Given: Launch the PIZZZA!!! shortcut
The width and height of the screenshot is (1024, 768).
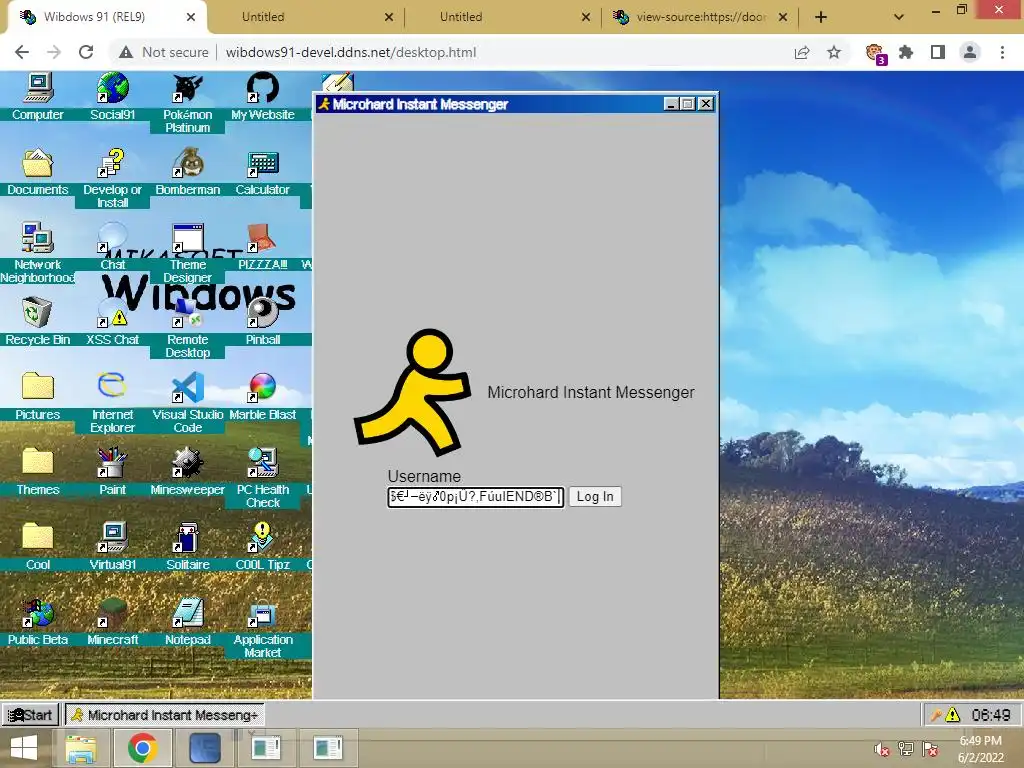Looking at the screenshot, I should coord(263,238).
